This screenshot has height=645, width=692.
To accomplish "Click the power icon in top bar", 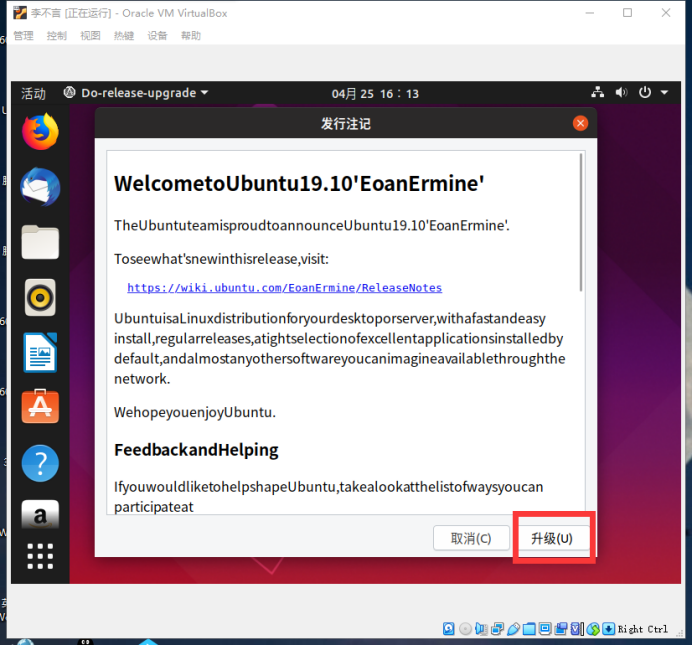I will point(645,93).
